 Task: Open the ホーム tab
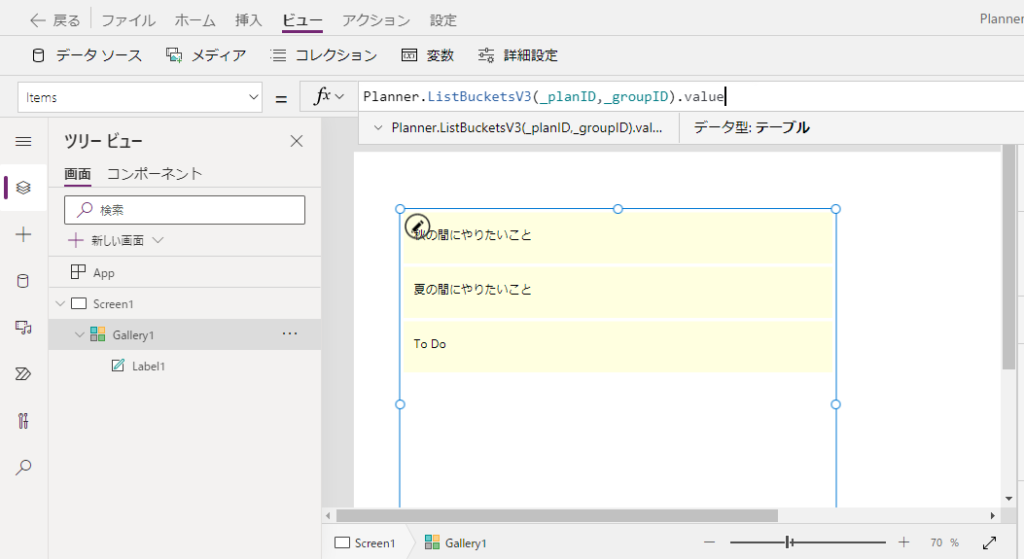click(195, 20)
